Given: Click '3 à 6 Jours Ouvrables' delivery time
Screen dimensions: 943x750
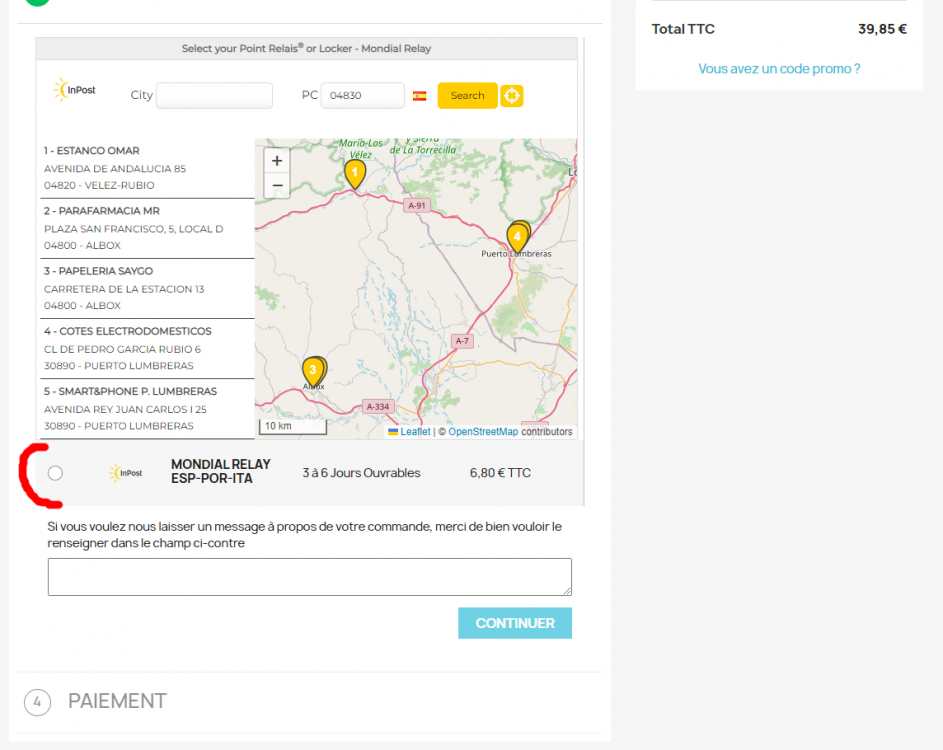Looking at the screenshot, I should pyautogui.click(x=361, y=473).
